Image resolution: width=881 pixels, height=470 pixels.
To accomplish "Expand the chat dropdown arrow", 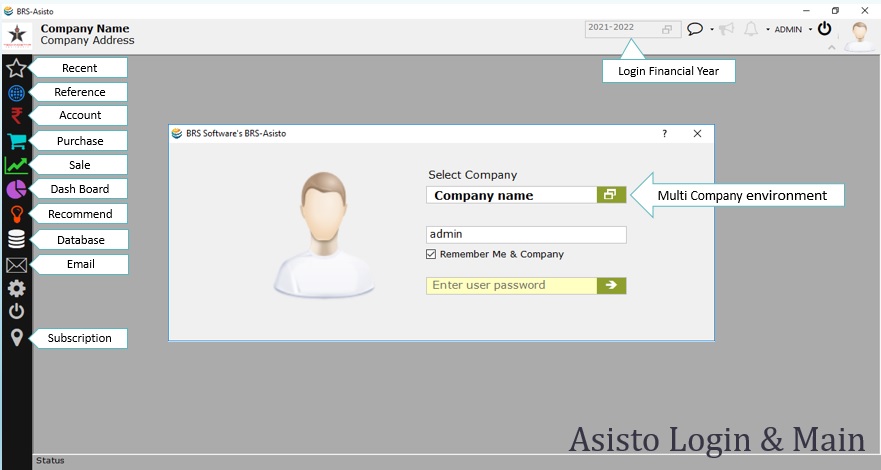I will click(x=712, y=29).
